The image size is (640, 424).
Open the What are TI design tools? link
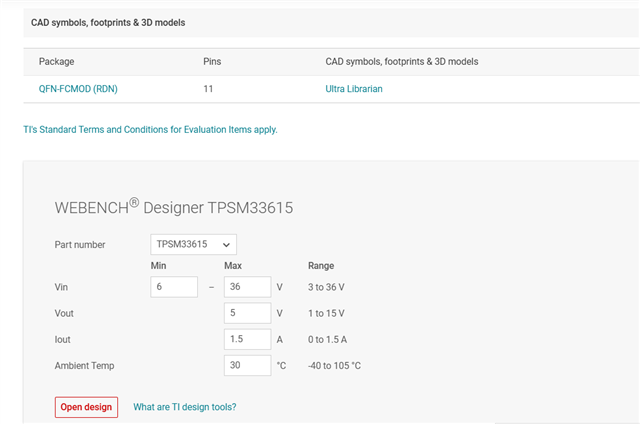click(x=184, y=407)
